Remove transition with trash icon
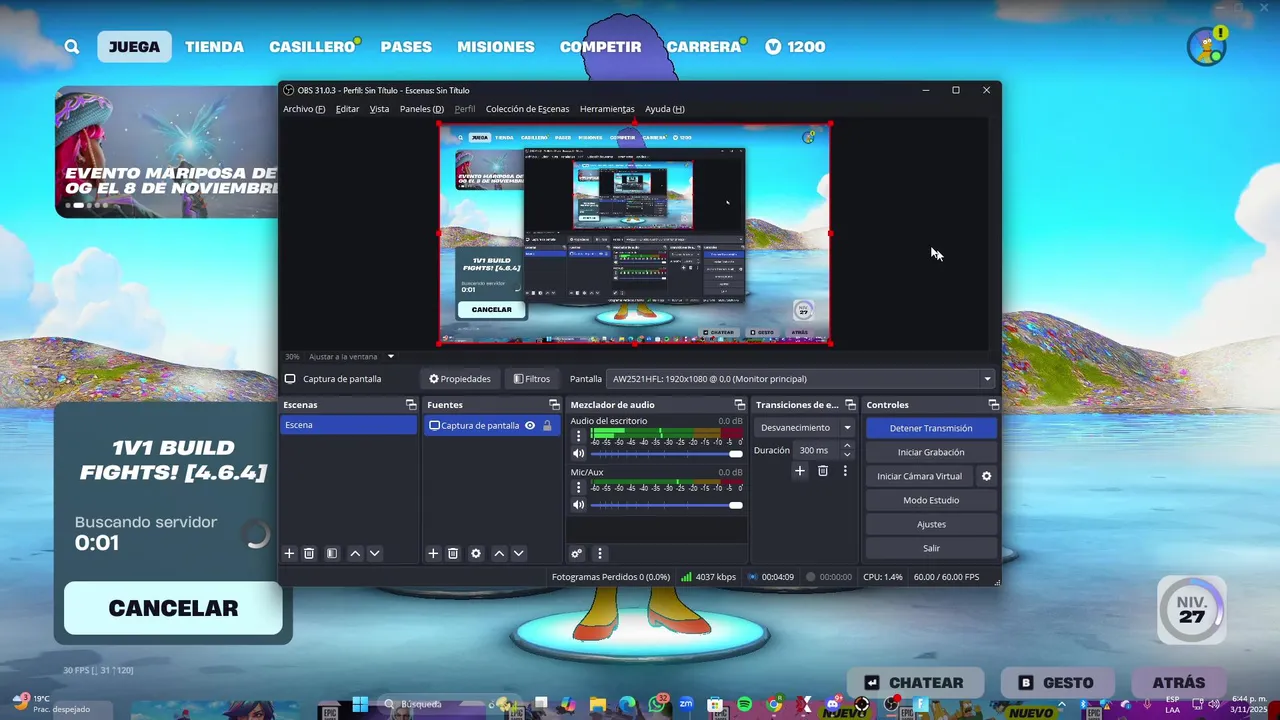1280x720 pixels. click(823, 471)
